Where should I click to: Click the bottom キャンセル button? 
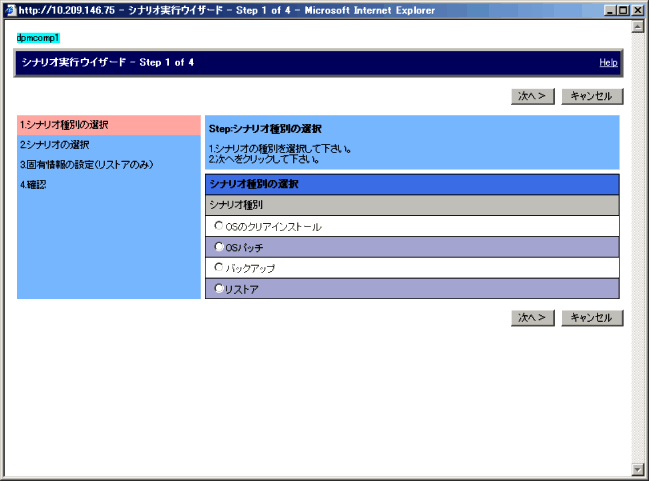click(x=592, y=318)
